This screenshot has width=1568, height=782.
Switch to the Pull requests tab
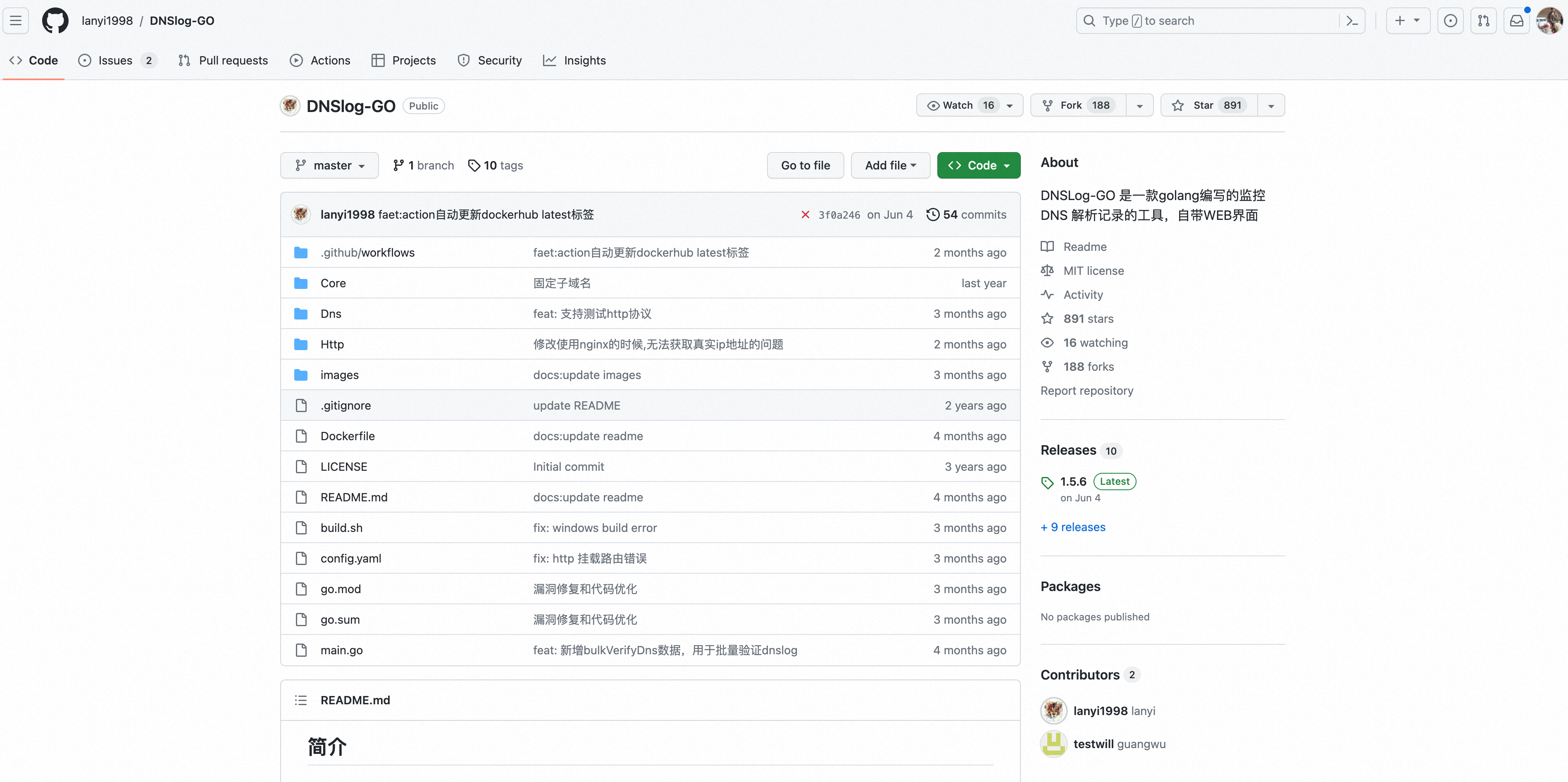[x=223, y=60]
